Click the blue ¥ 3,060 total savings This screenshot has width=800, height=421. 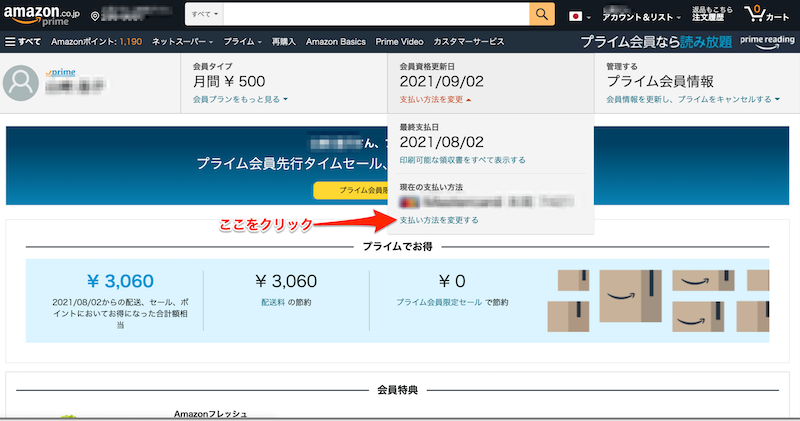tap(120, 281)
